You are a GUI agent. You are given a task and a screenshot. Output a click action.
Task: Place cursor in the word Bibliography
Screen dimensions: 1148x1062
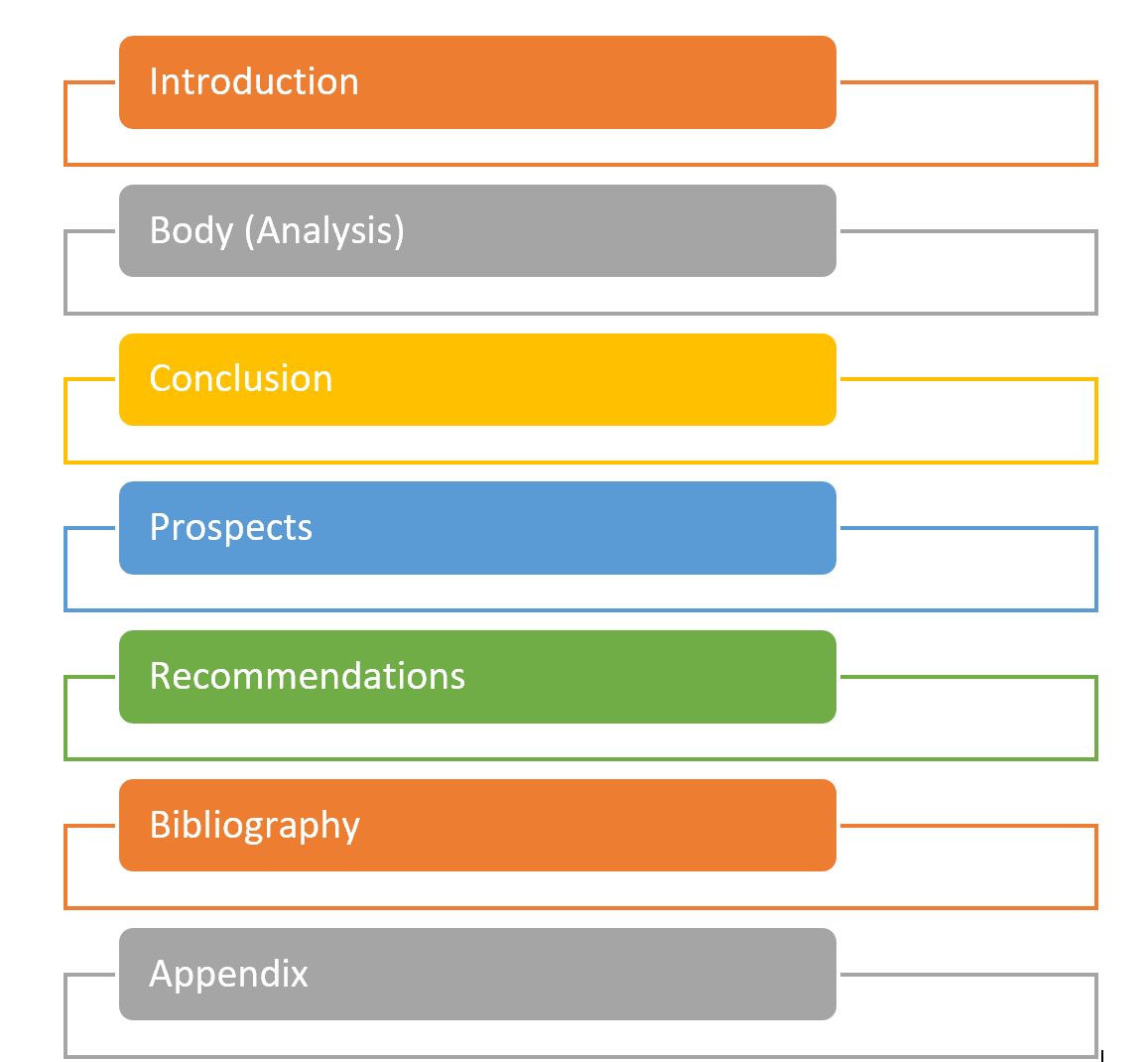(255, 826)
